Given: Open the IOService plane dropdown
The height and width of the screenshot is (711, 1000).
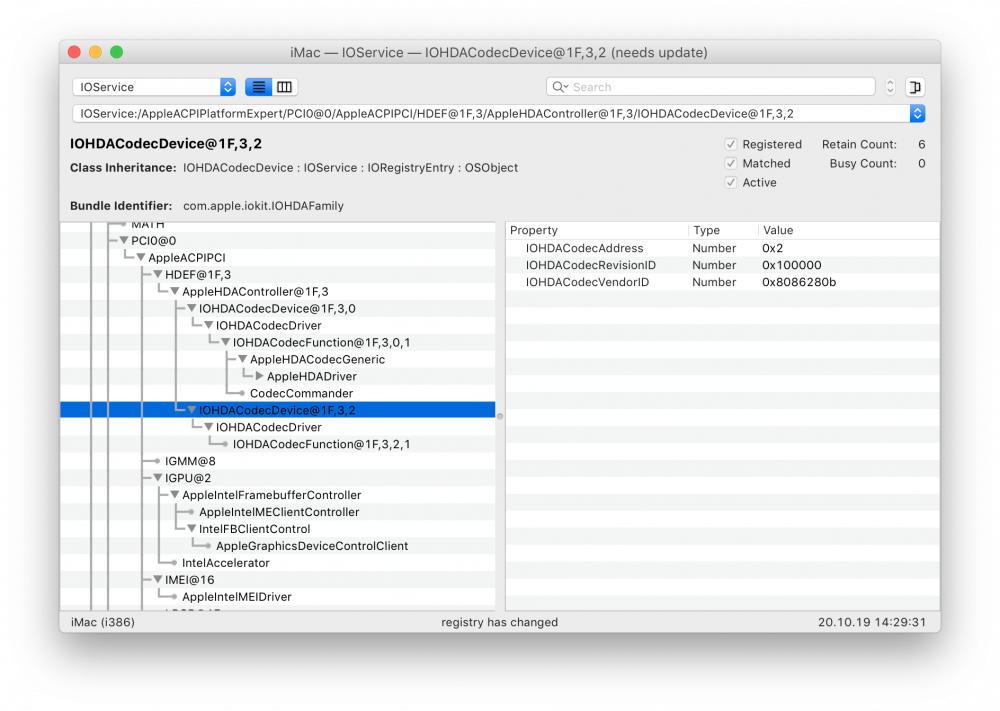Looking at the screenshot, I should [x=154, y=87].
